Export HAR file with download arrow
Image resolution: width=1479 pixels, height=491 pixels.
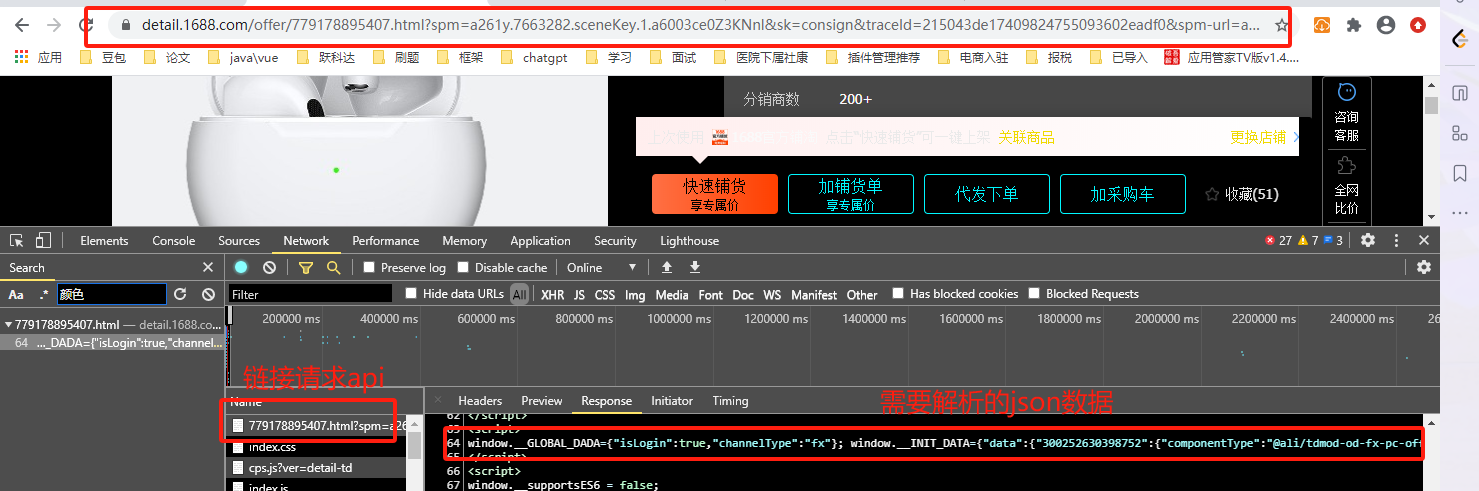pyautogui.click(x=695, y=267)
